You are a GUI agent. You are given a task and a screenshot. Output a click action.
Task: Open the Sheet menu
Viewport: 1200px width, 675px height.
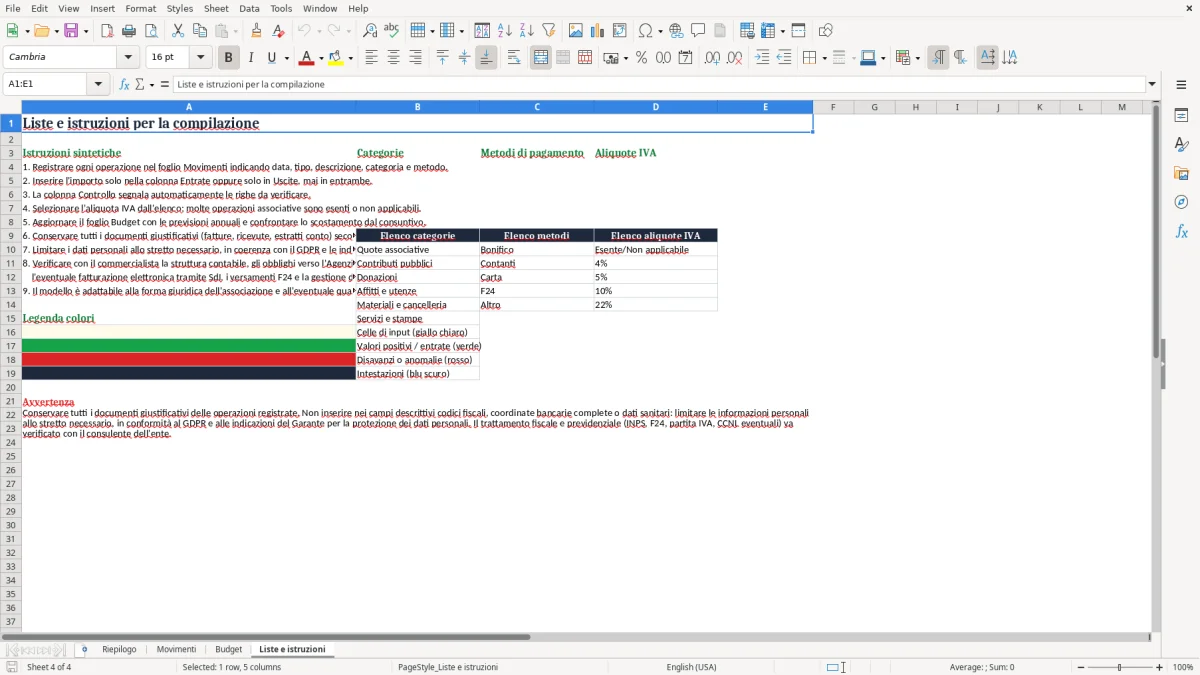point(216,8)
